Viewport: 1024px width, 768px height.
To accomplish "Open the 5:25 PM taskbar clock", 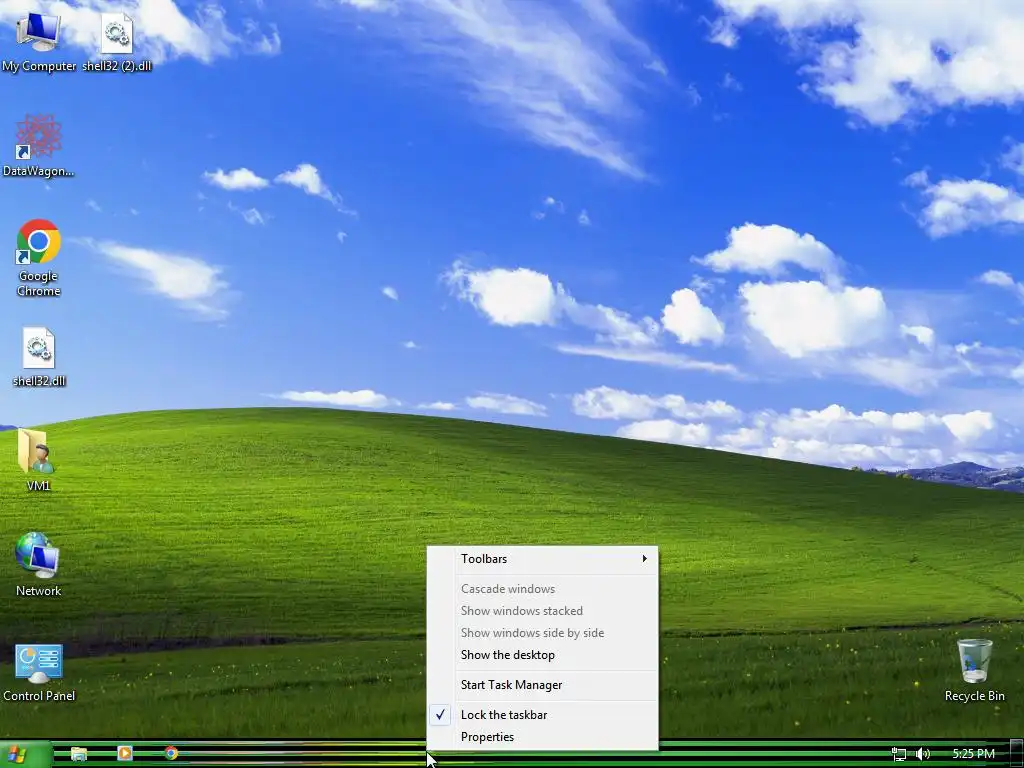I will pyautogui.click(x=974, y=754).
